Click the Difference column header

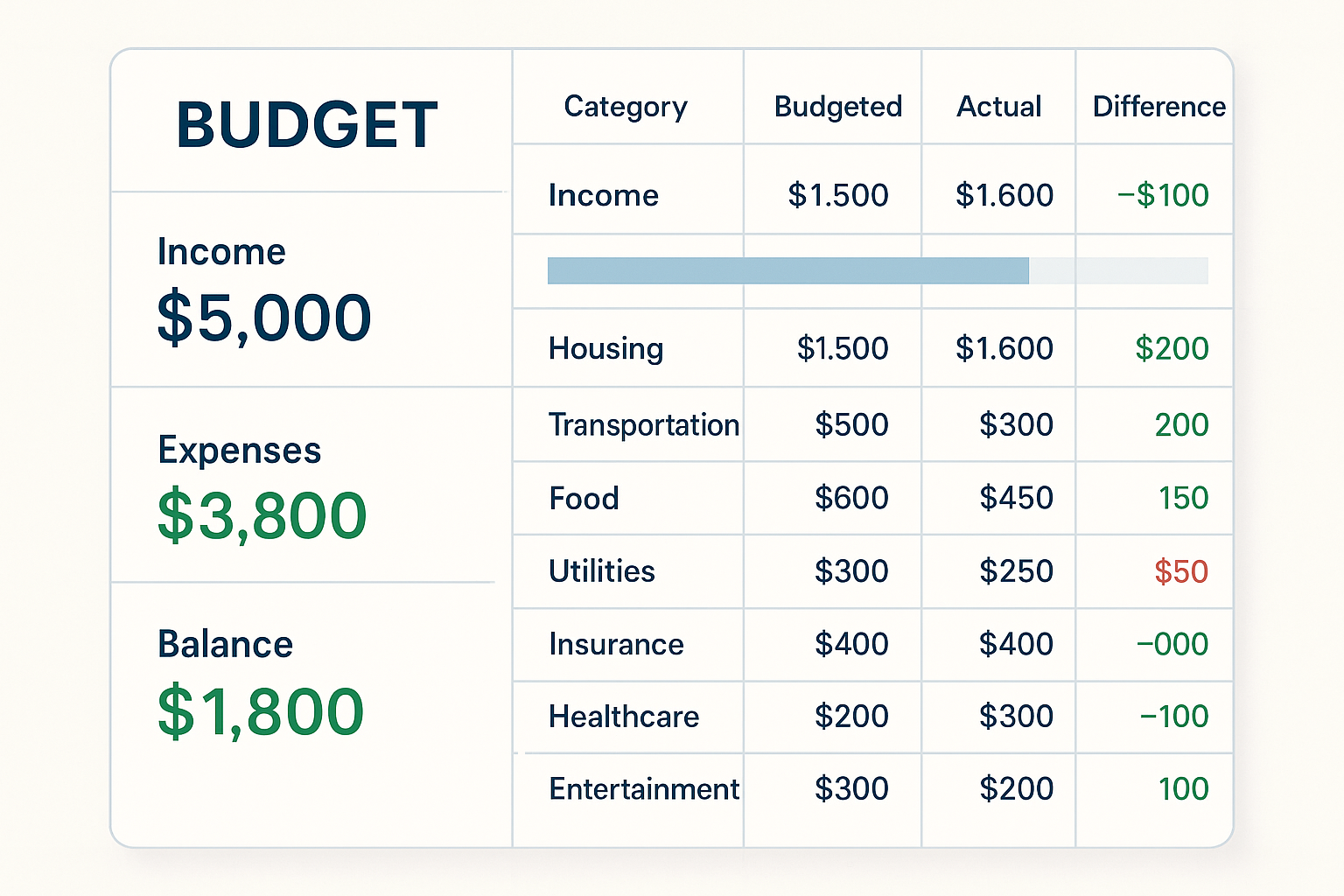(1158, 107)
